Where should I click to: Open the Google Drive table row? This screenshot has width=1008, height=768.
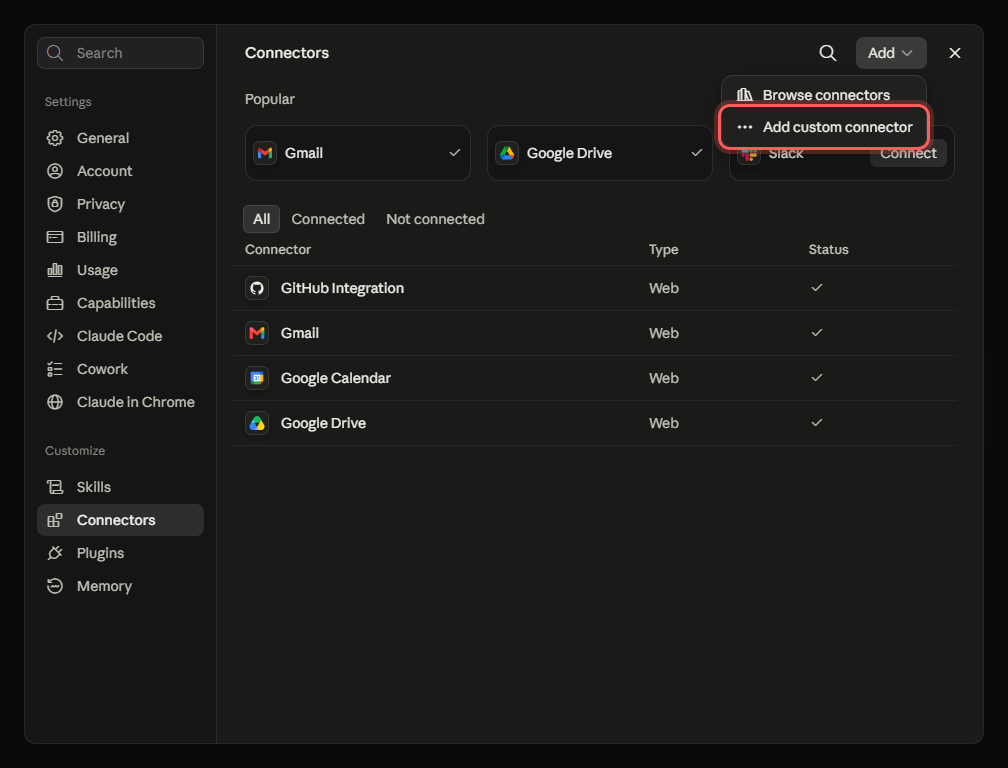tap(595, 423)
